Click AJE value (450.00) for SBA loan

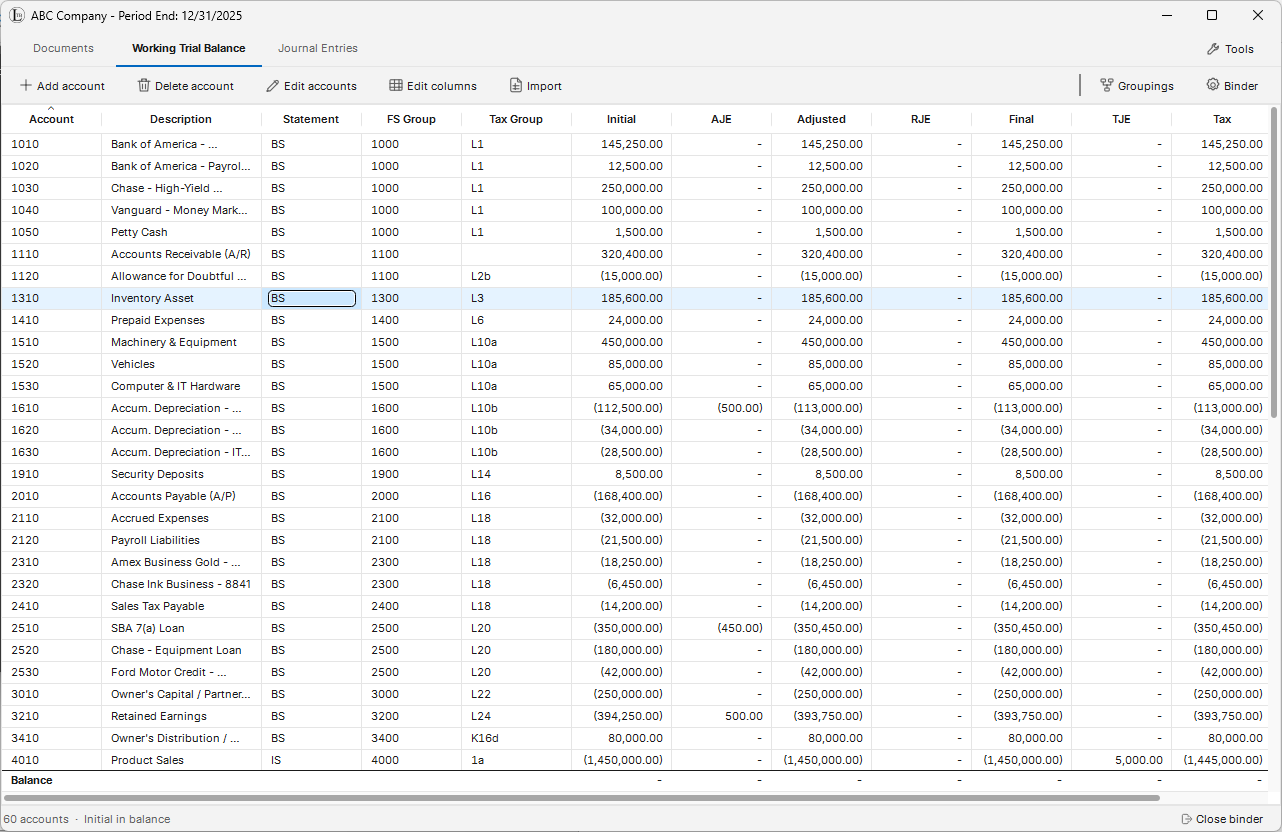[721, 628]
